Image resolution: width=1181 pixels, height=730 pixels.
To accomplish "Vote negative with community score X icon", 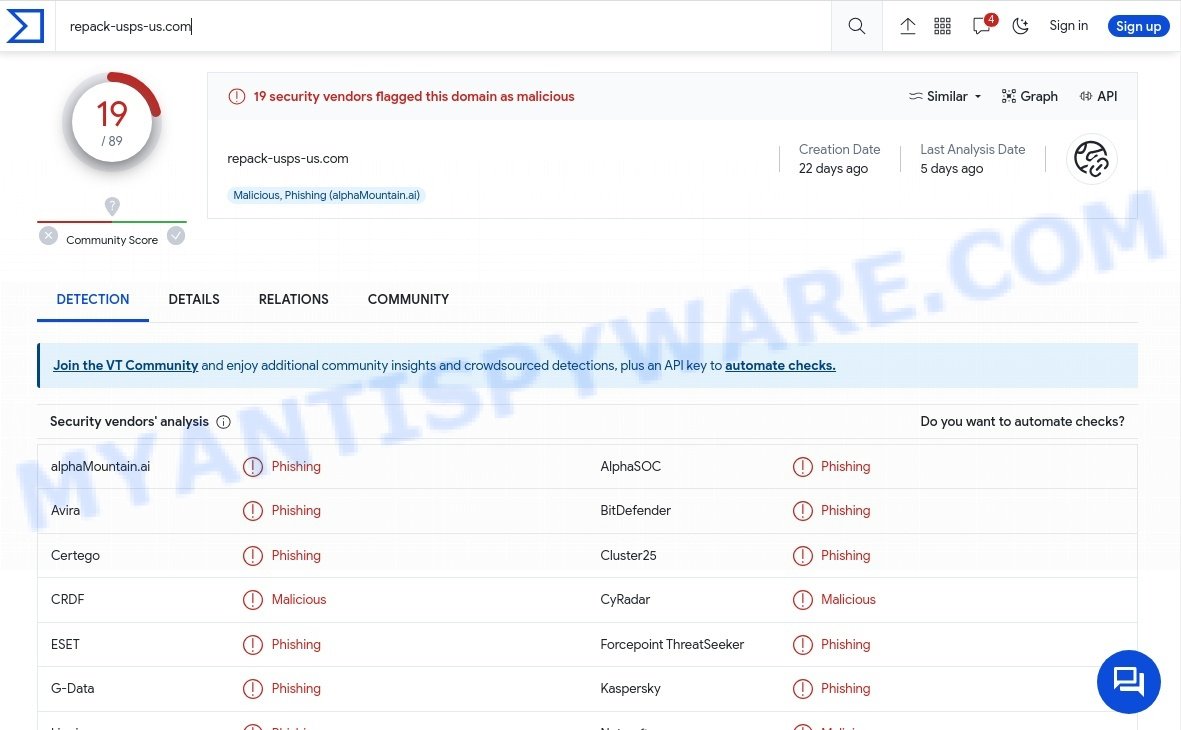I will pyautogui.click(x=48, y=236).
